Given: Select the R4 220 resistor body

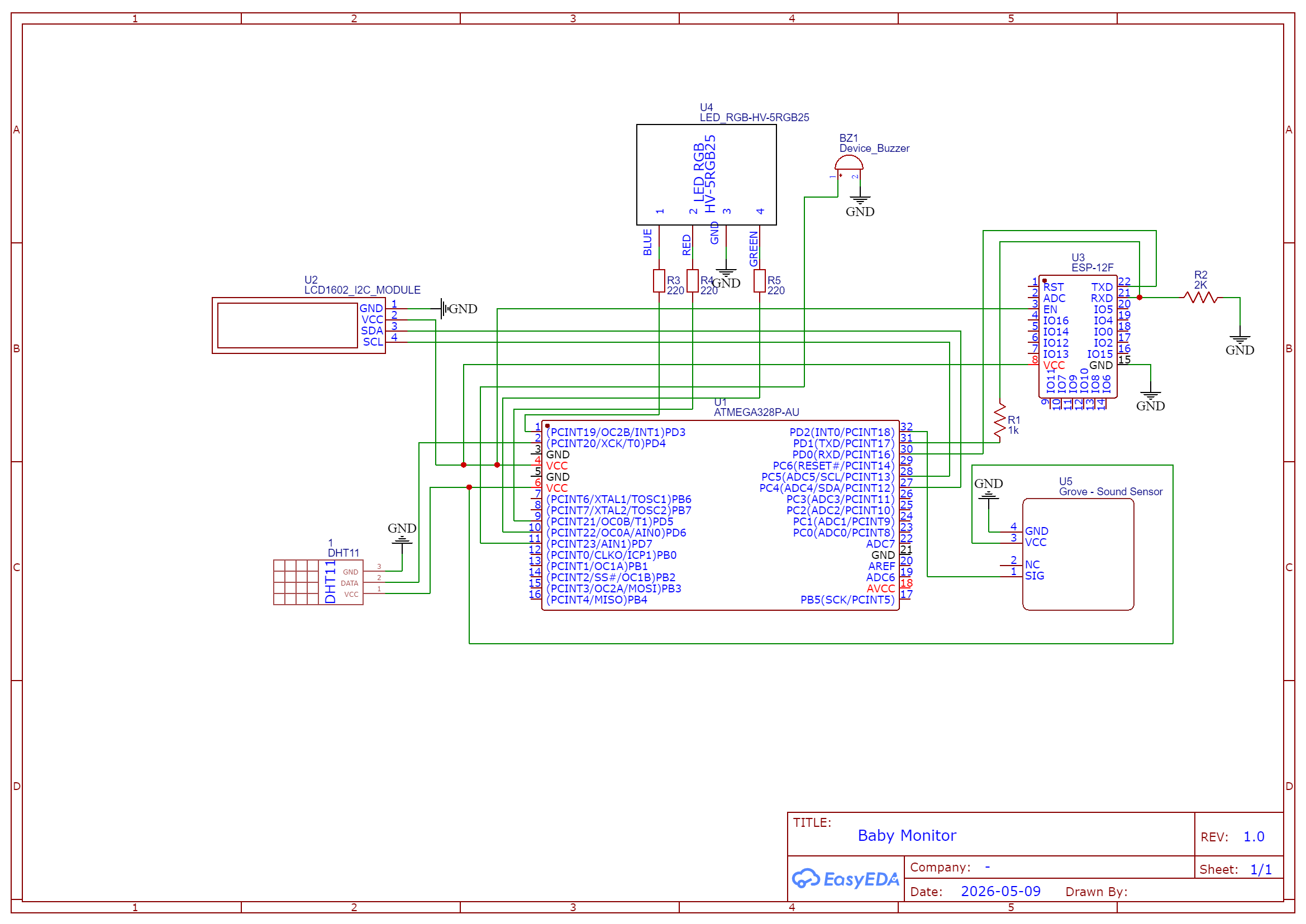Looking at the screenshot, I should click(x=692, y=280).
